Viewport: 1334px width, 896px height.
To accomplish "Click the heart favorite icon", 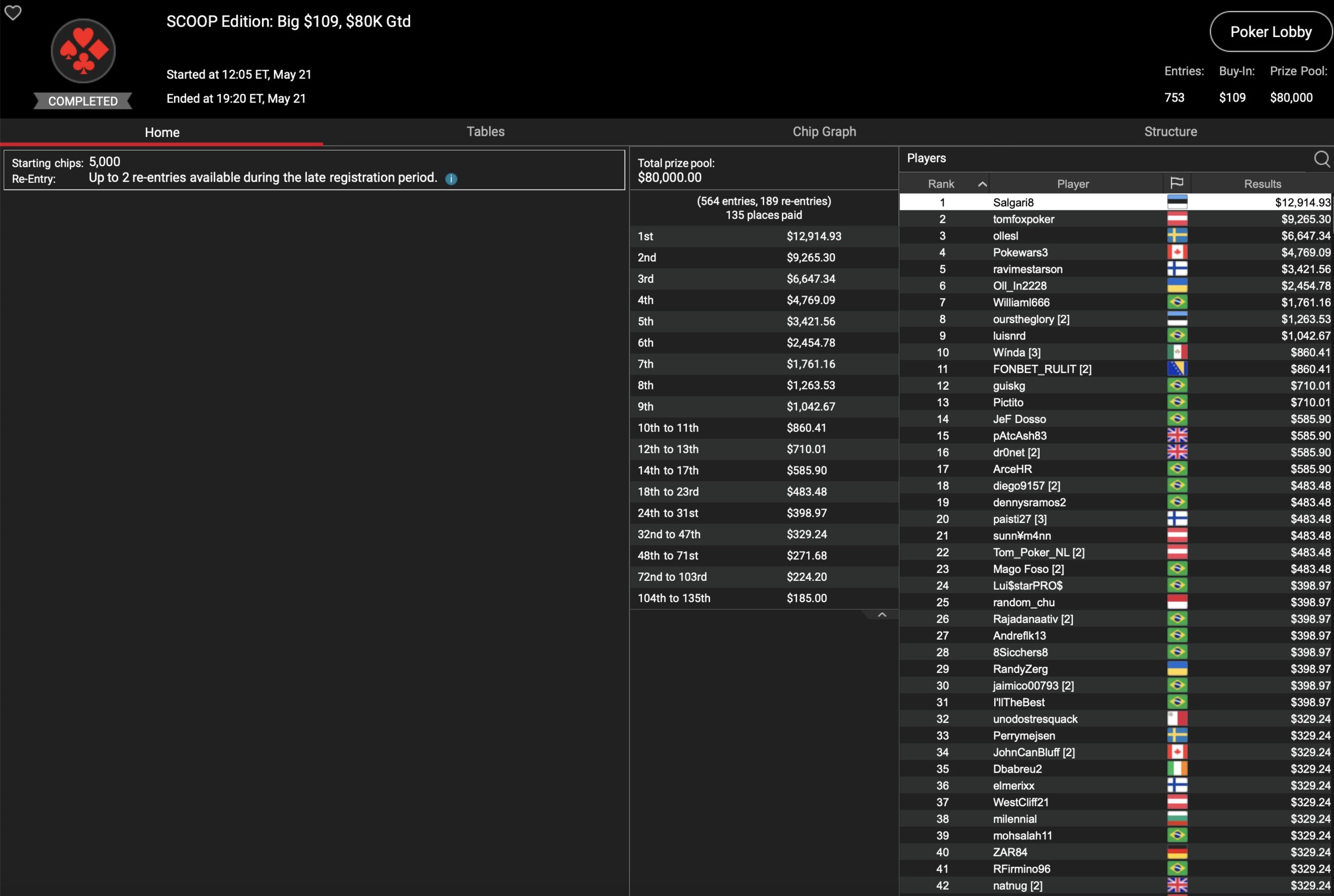I will (x=13, y=13).
